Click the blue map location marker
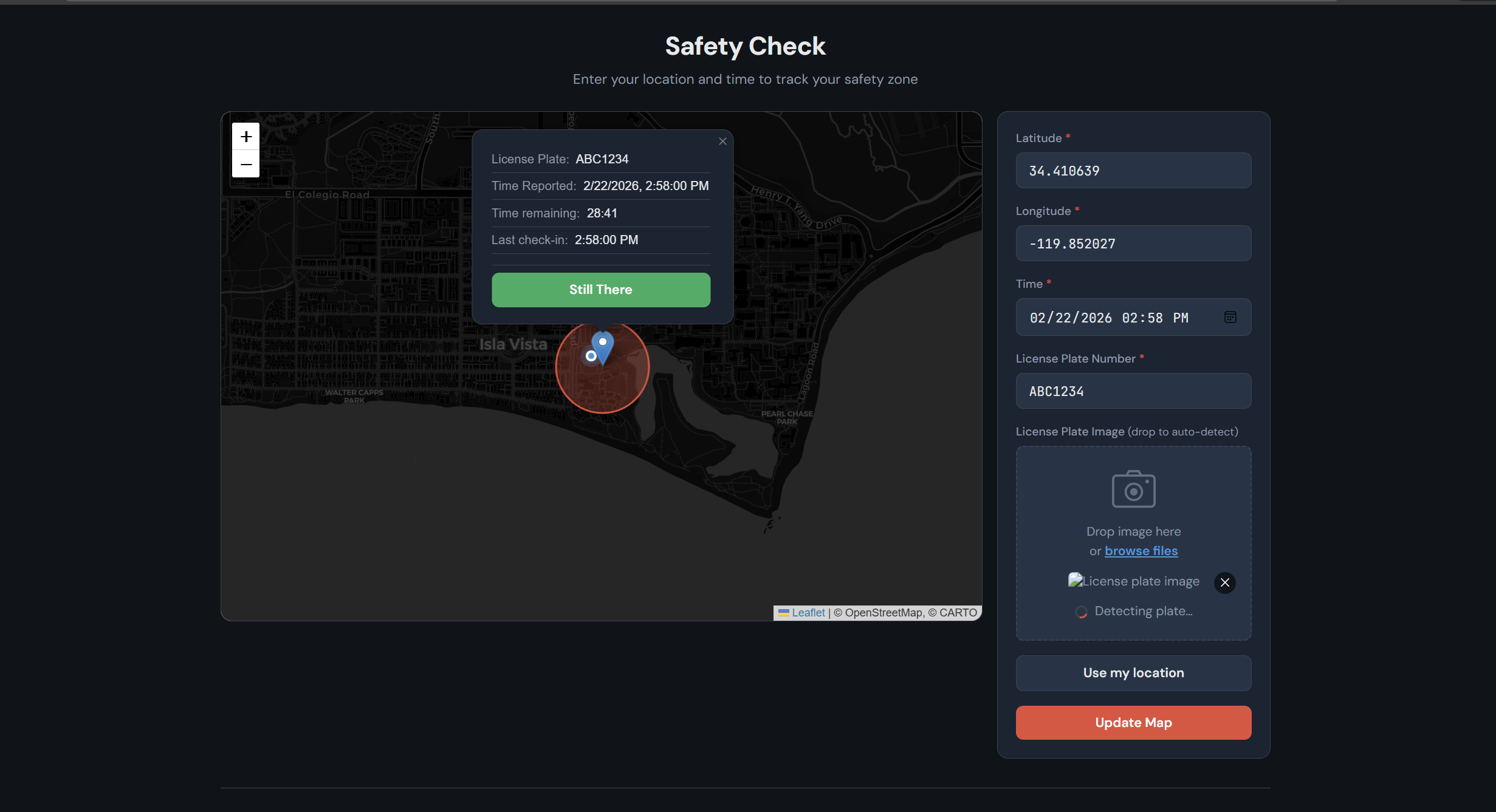1496x812 pixels. (x=603, y=346)
